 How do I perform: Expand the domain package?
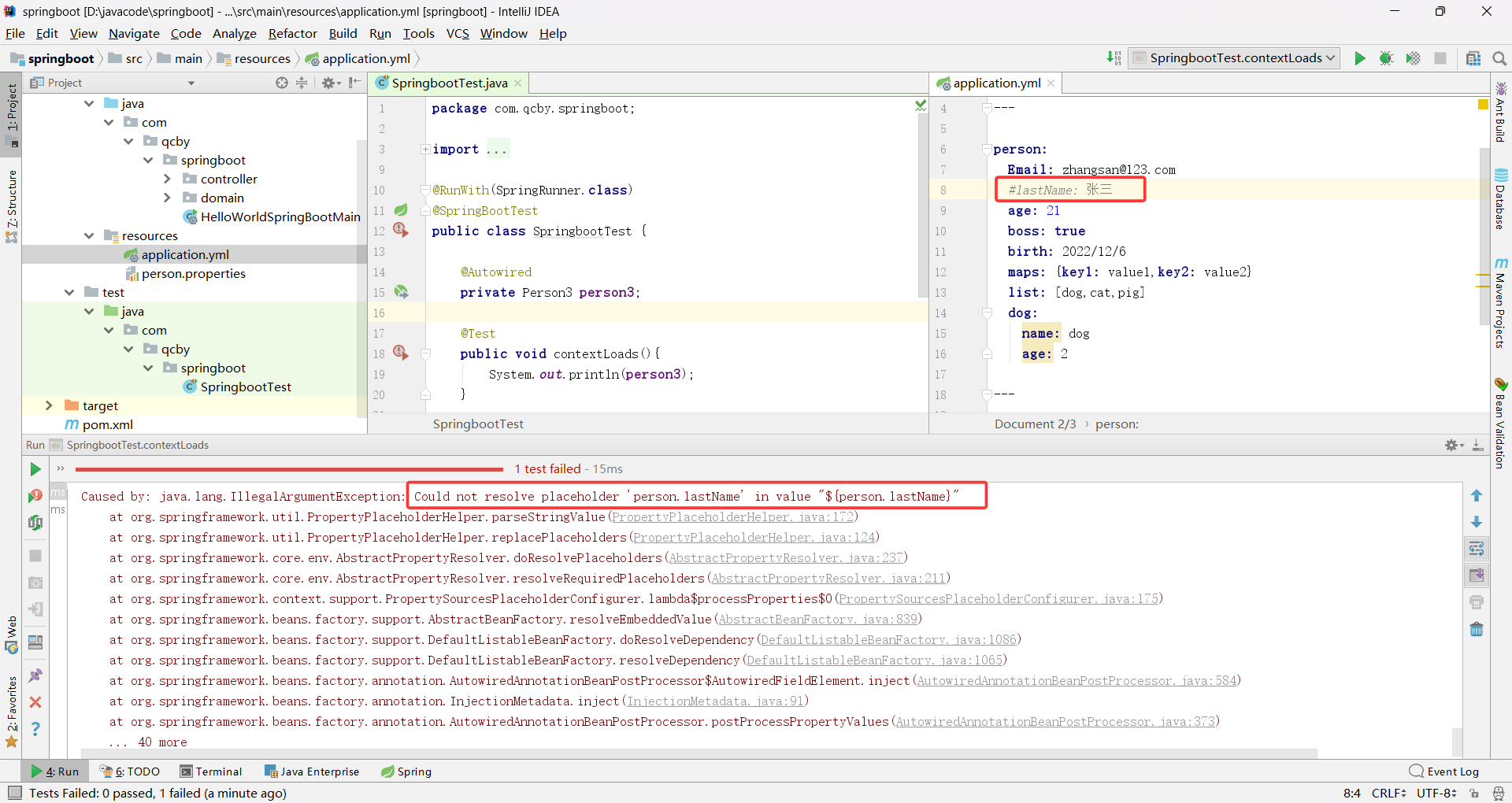click(x=167, y=198)
